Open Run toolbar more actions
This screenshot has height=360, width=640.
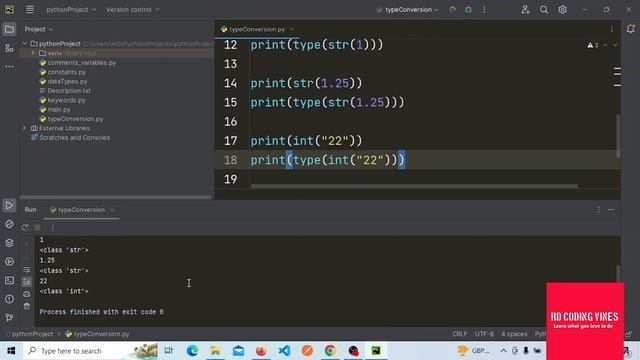point(53,227)
